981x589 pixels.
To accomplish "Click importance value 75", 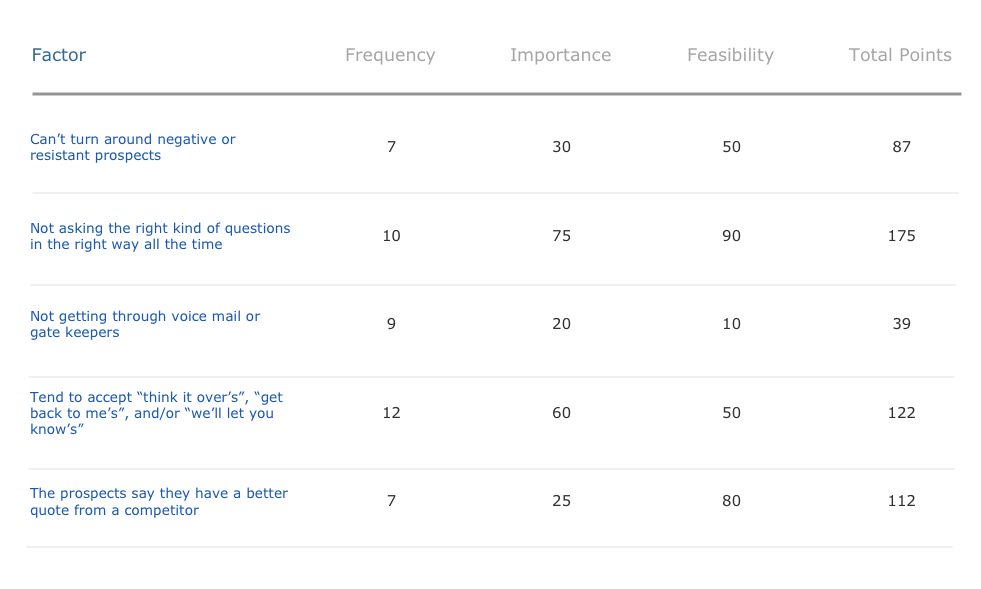I will (561, 236).
